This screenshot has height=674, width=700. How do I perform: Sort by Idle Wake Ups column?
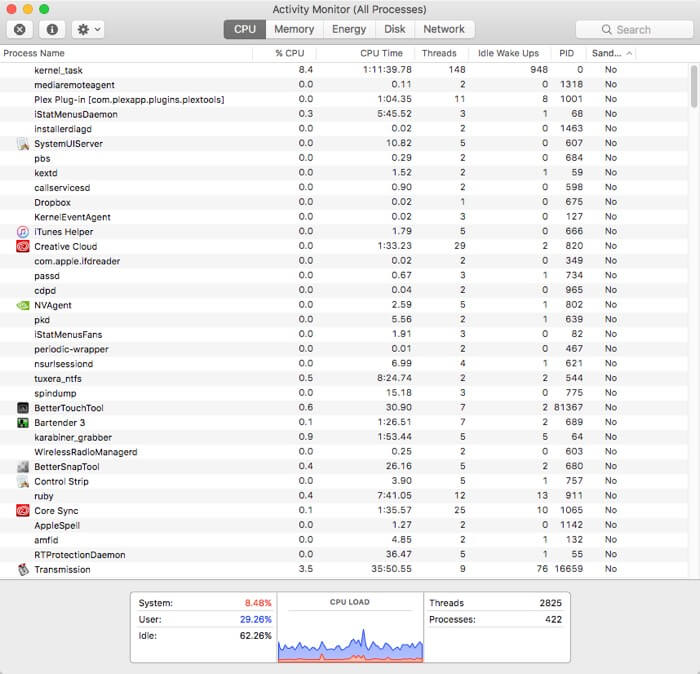pyautogui.click(x=508, y=53)
